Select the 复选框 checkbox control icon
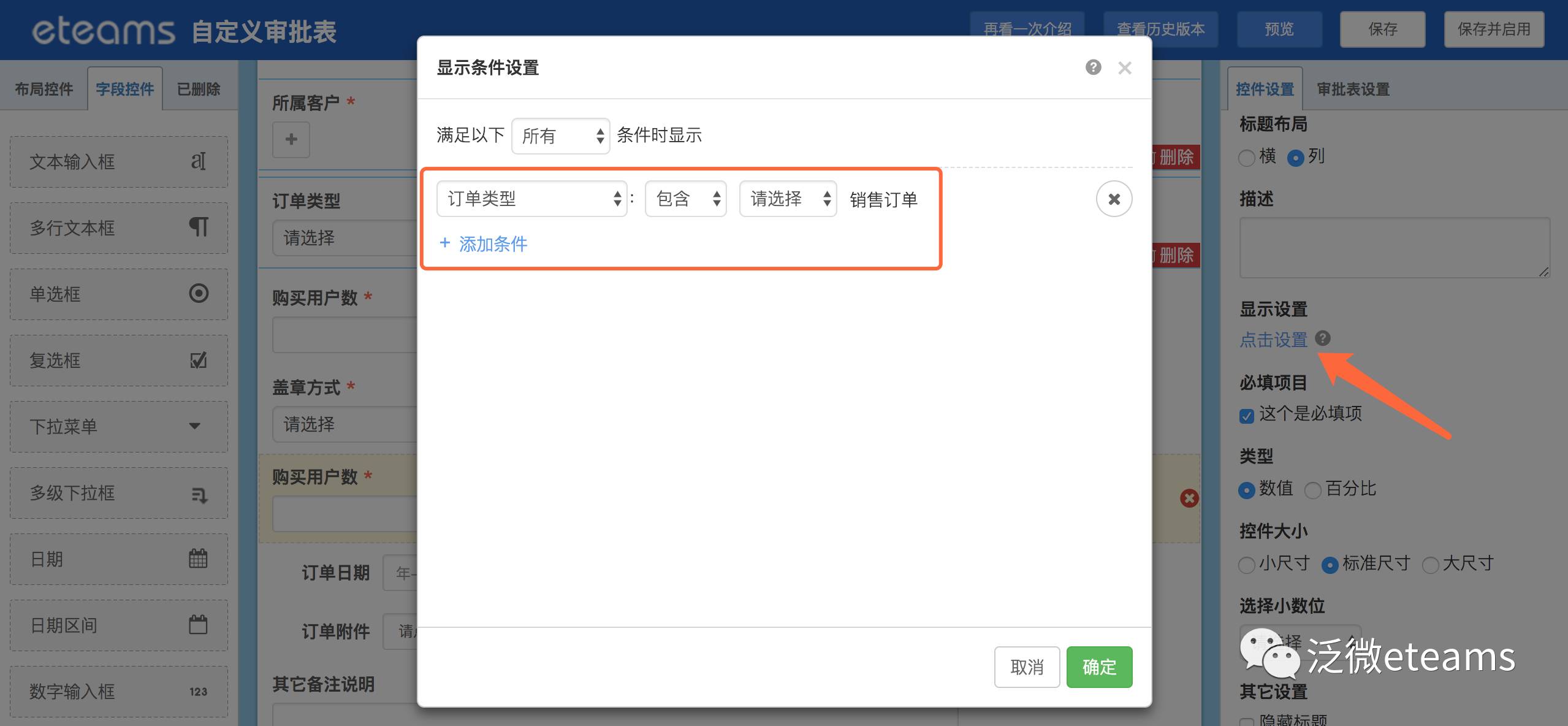1568x726 pixels. pos(198,360)
